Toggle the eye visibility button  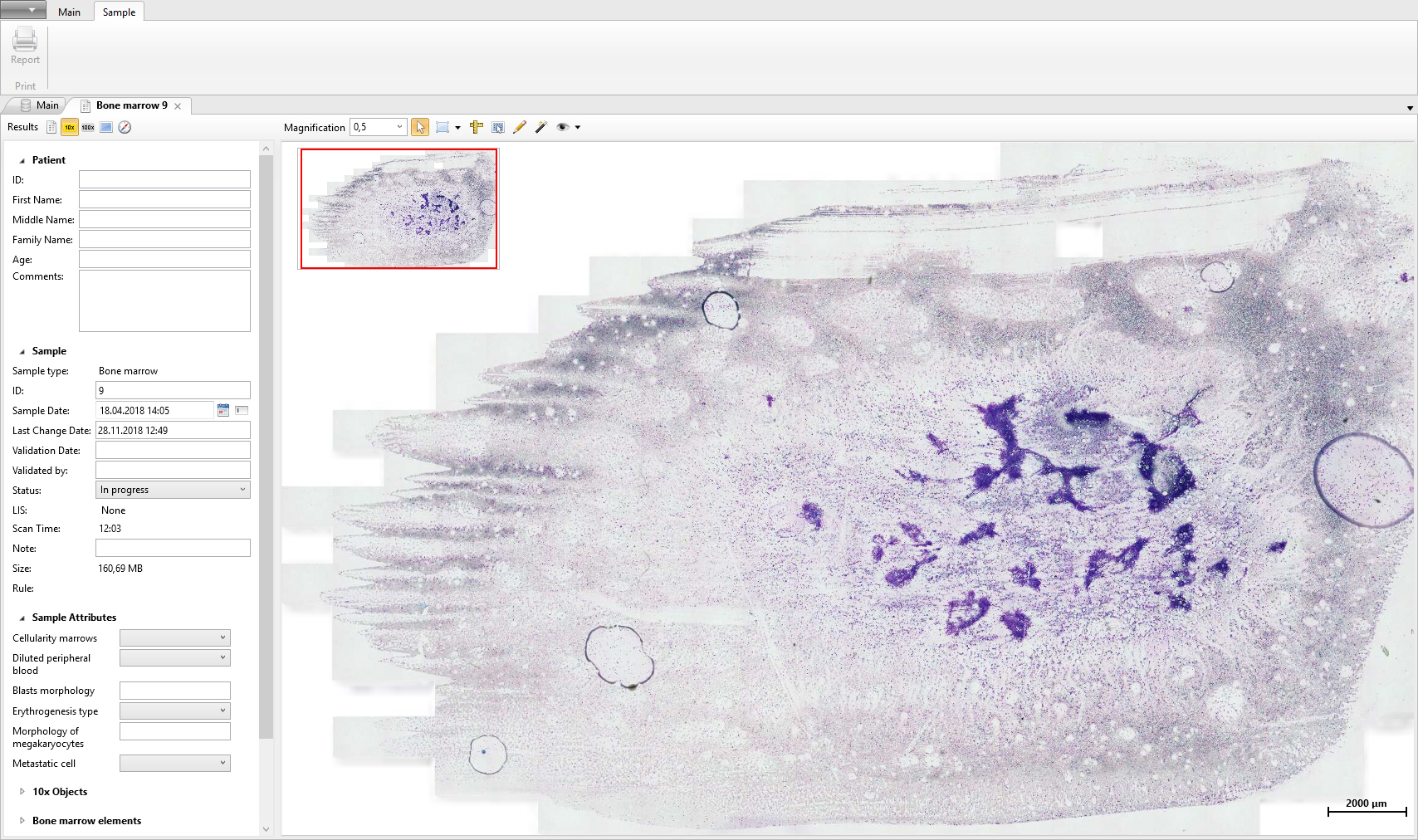(563, 127)
